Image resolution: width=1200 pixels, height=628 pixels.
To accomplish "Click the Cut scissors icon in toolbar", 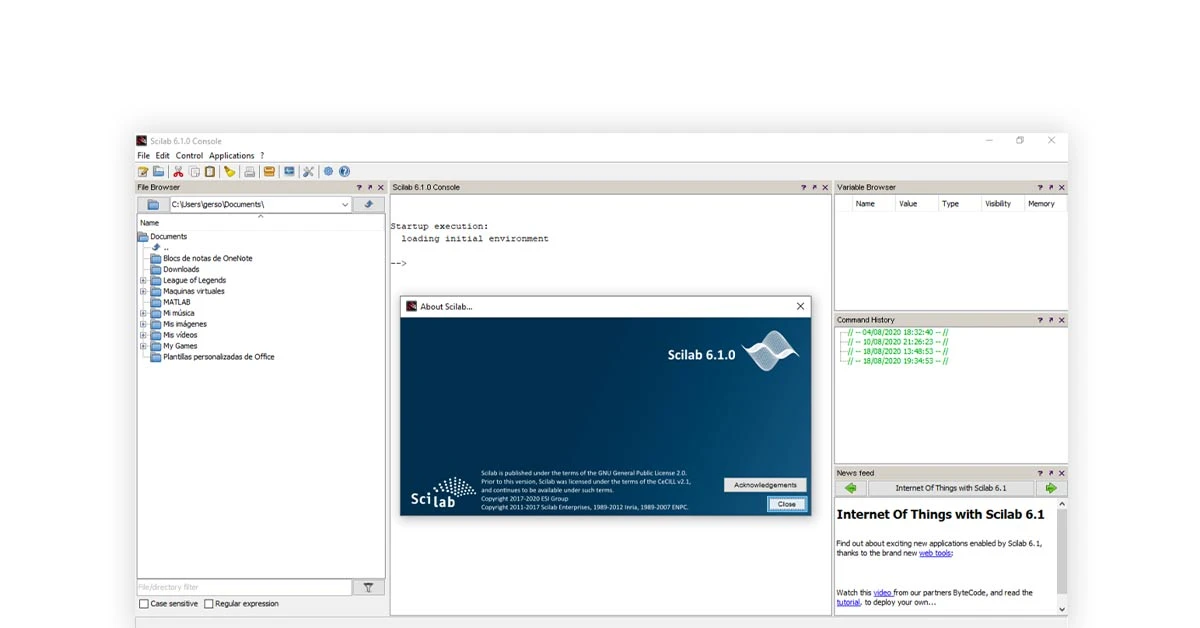I will tap(179, 172).
